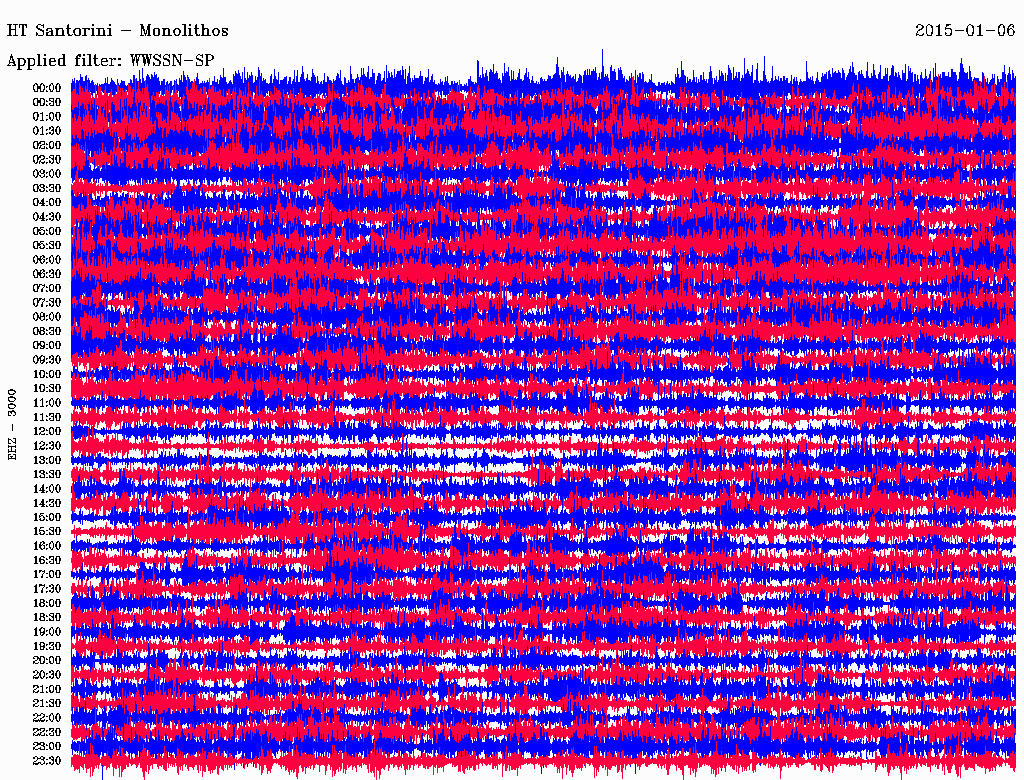Screen dimensions: 1024x780
Task: Select the 17:00 time label
Action: pyautogui.click(x=47, y=574)
